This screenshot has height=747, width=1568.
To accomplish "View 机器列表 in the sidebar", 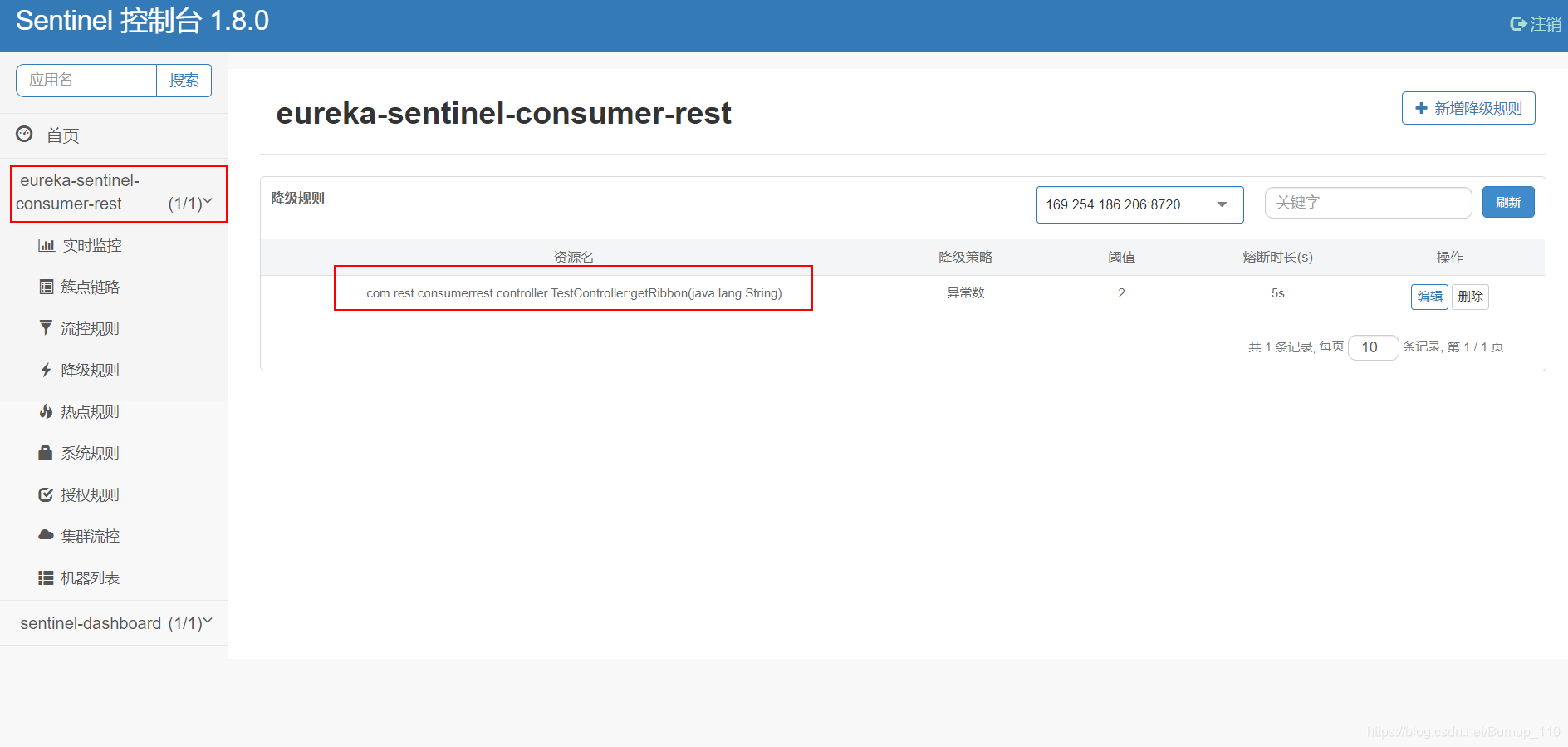I will pyautogui.click(x=91, y=577).
